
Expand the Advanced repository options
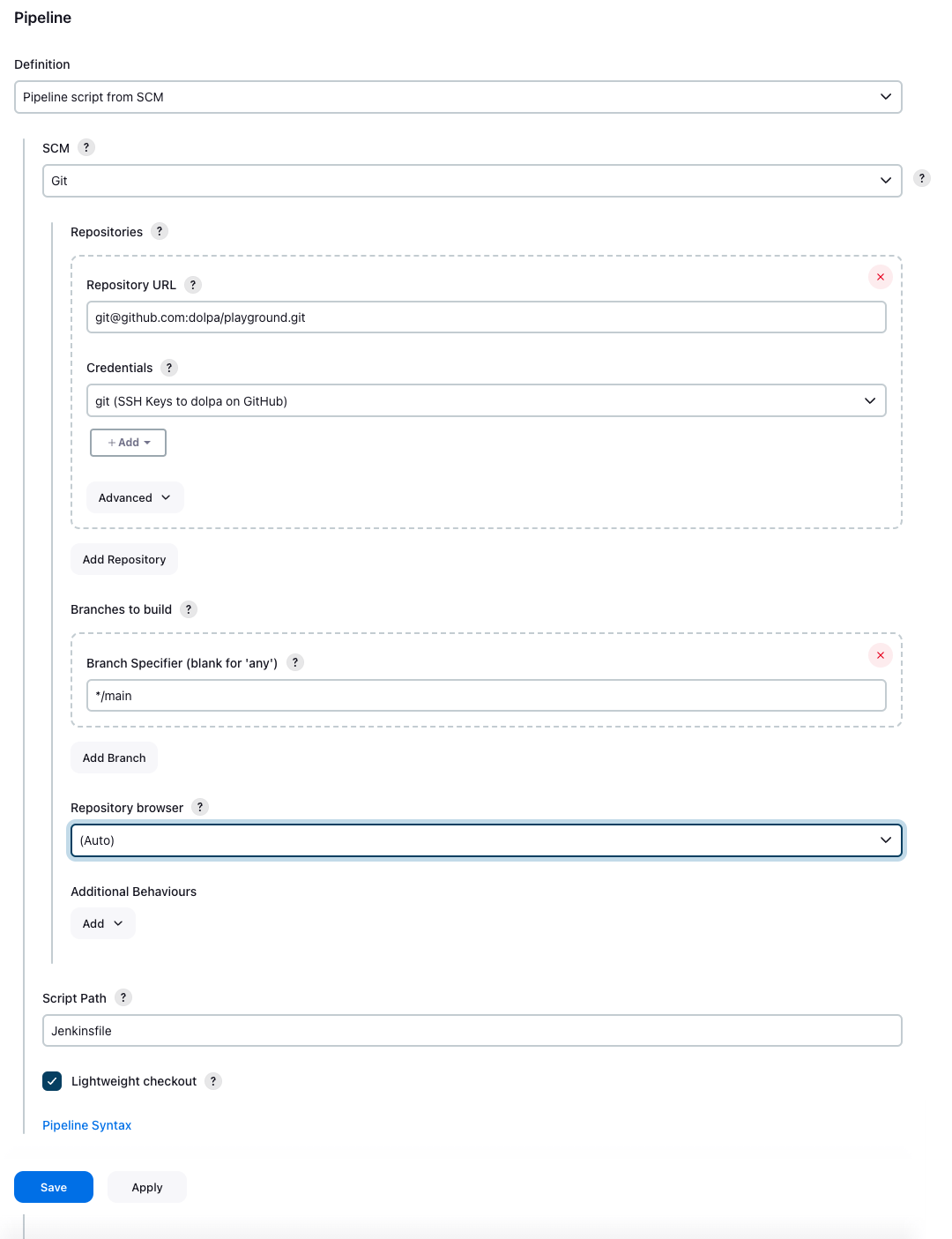pyautogui.click(x=135, y=497)
